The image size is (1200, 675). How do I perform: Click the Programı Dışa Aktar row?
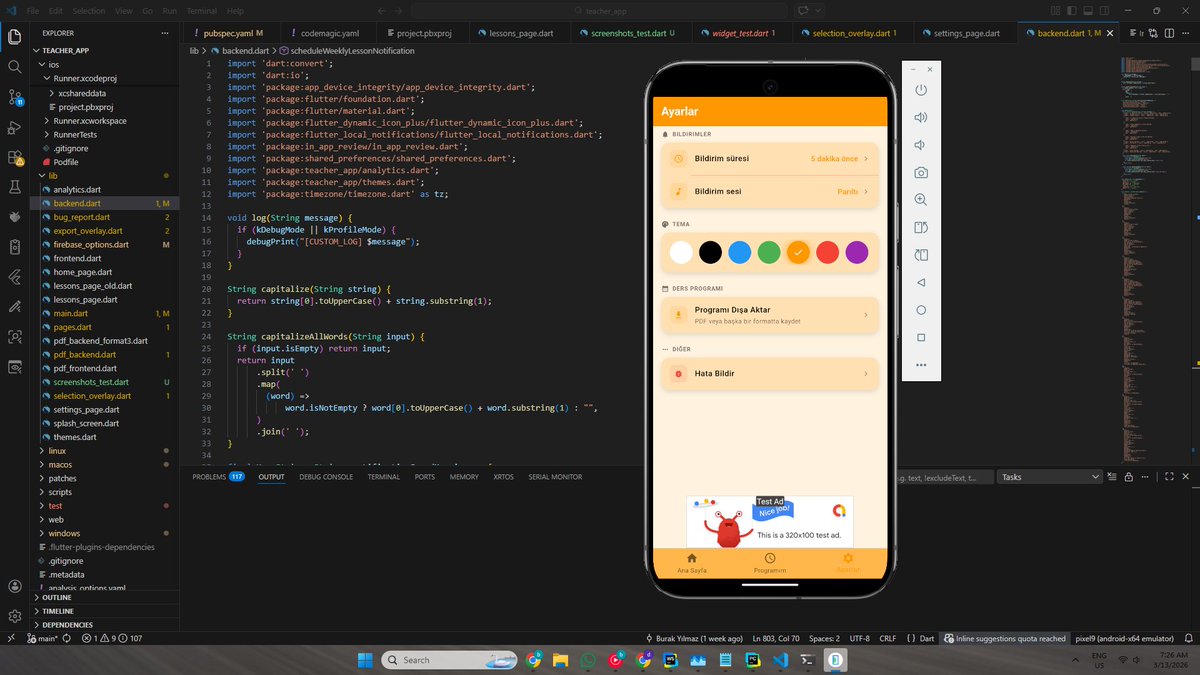coord(770,315)
